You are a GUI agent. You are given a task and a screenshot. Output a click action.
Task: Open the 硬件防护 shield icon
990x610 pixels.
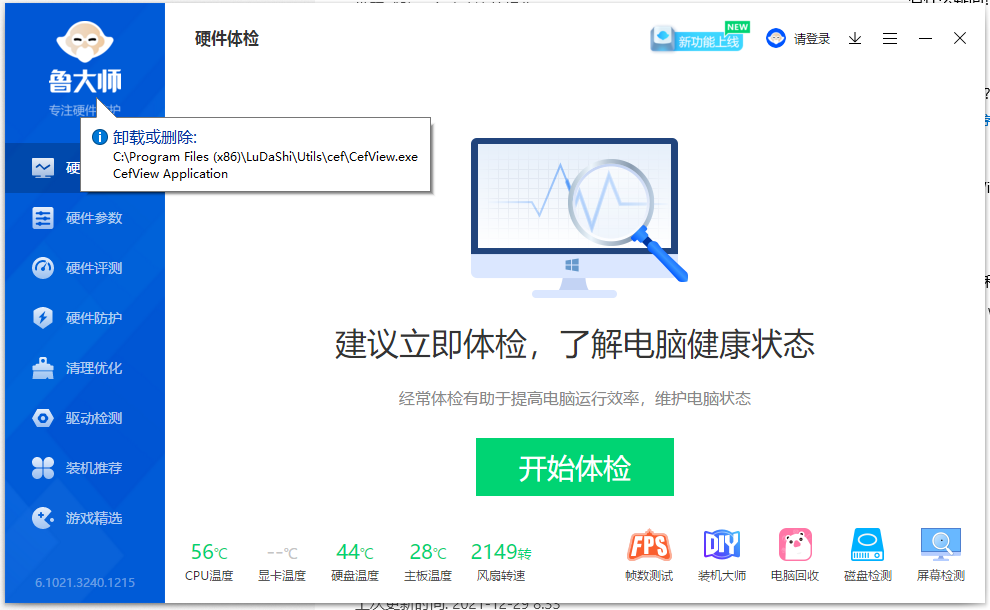click(x=43, y=318)
